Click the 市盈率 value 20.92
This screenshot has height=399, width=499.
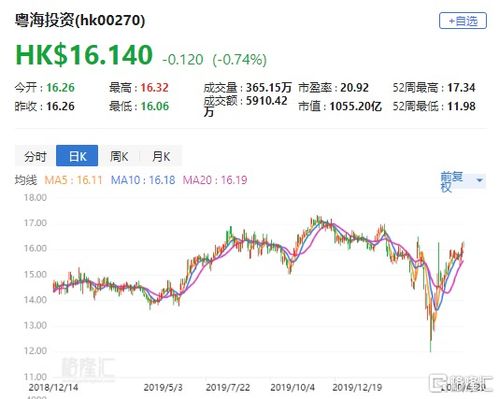click(355, 88)
